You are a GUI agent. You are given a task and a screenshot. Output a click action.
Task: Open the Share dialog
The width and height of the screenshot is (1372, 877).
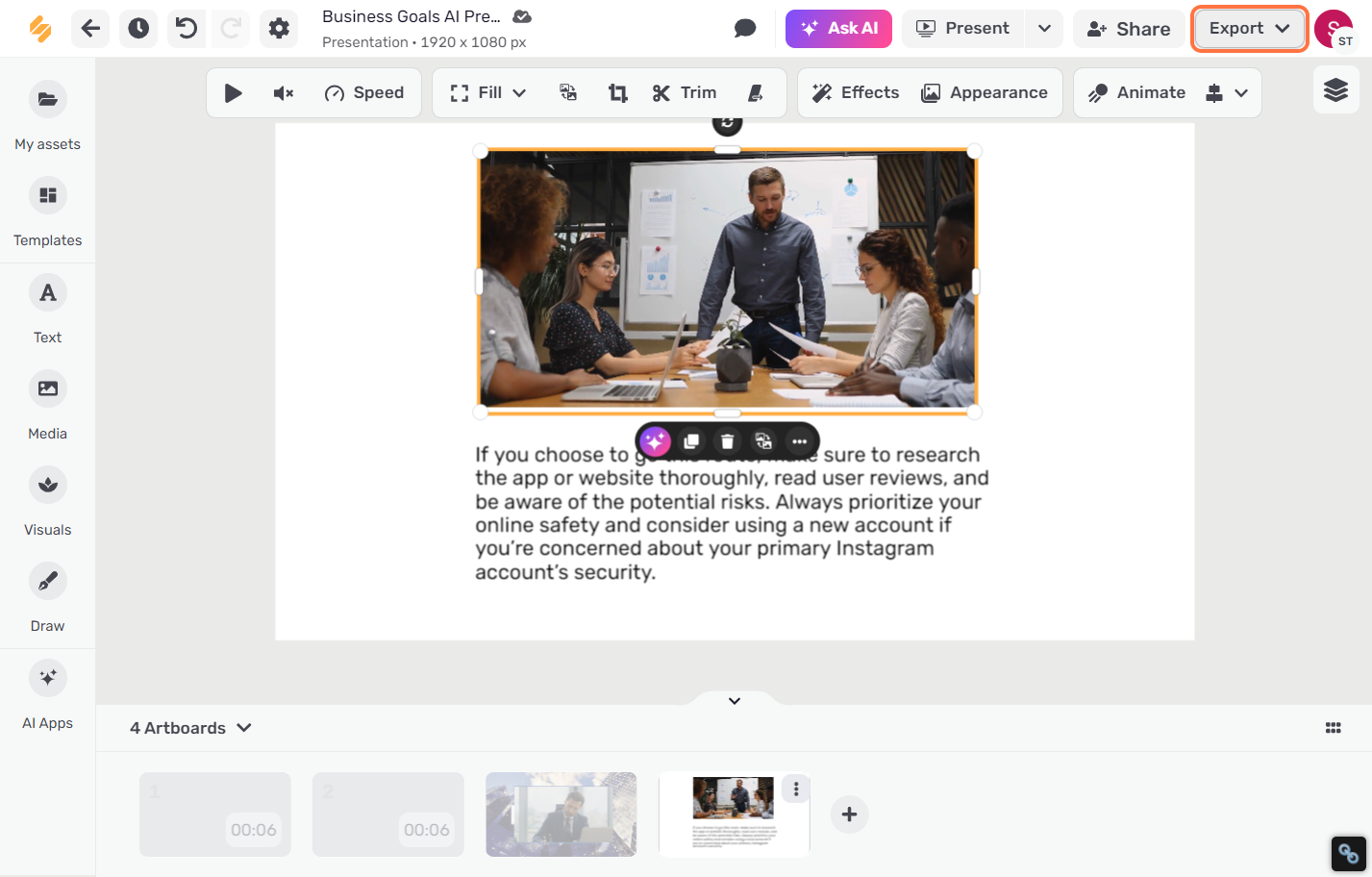(1129, 29)
